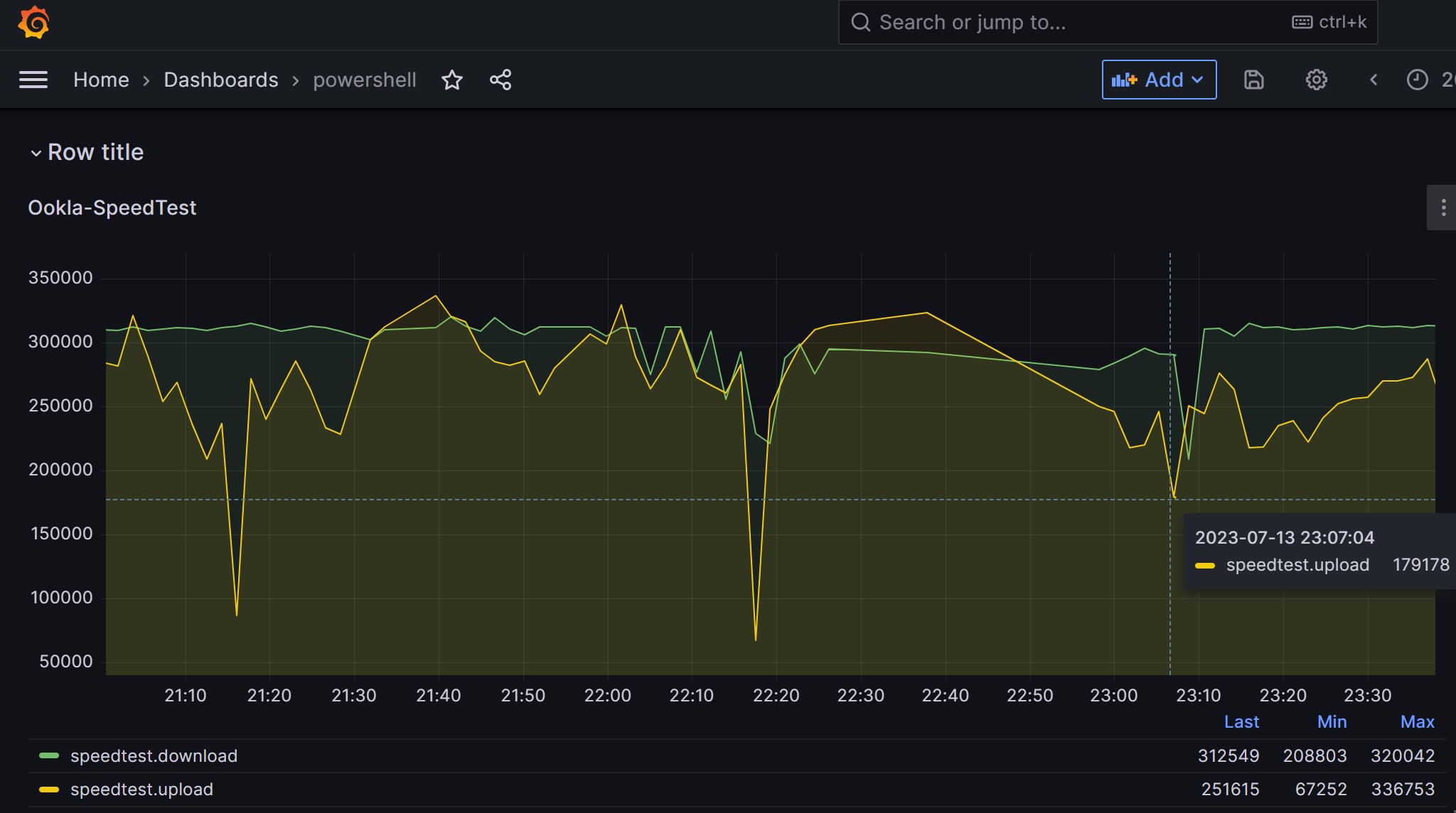Viewport: 1456px width, 813px height.
Task: Open dashboard settings gear
Action: tap(1317, 80)
